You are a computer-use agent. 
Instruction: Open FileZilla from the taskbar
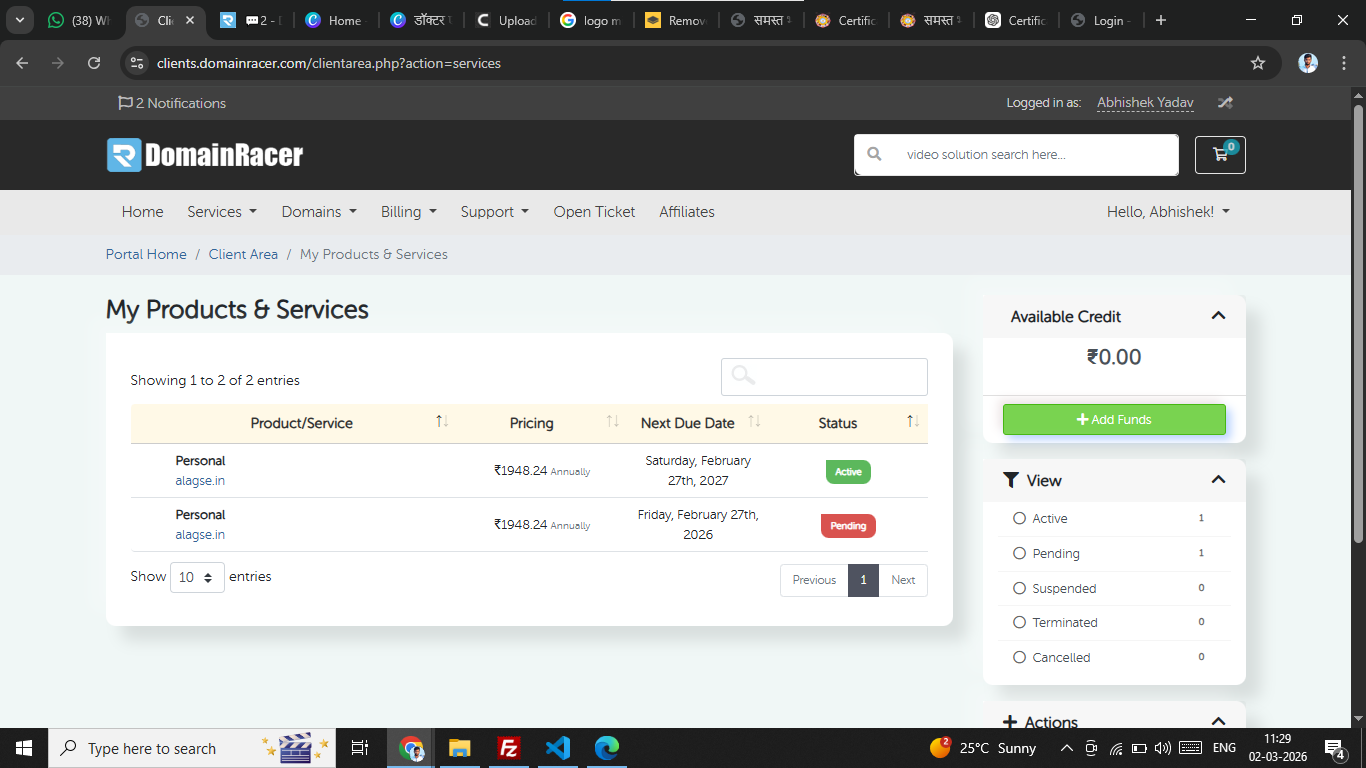[509, 748]
